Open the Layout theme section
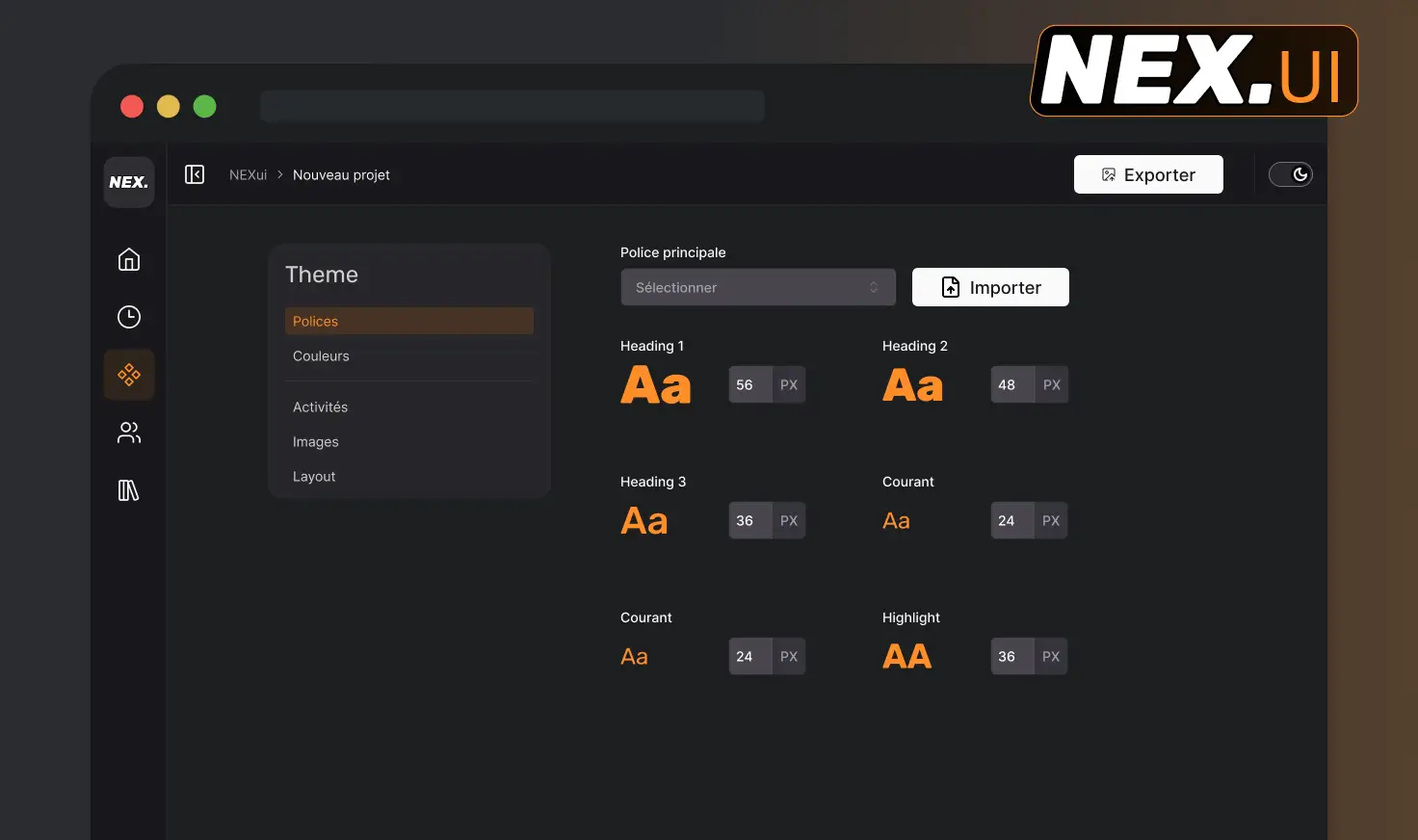 click(314, 477)
